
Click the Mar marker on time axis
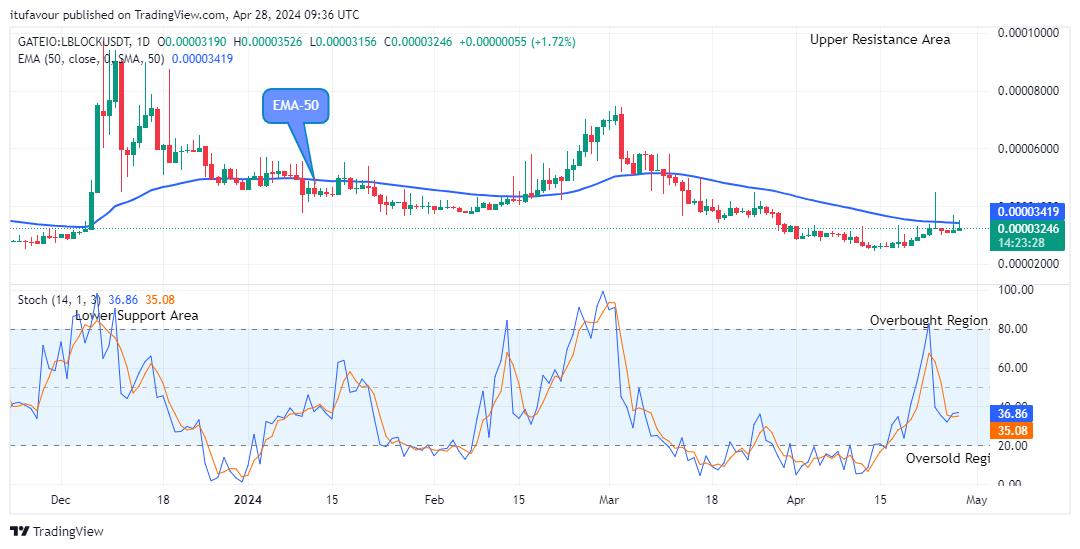pos(609,500)
